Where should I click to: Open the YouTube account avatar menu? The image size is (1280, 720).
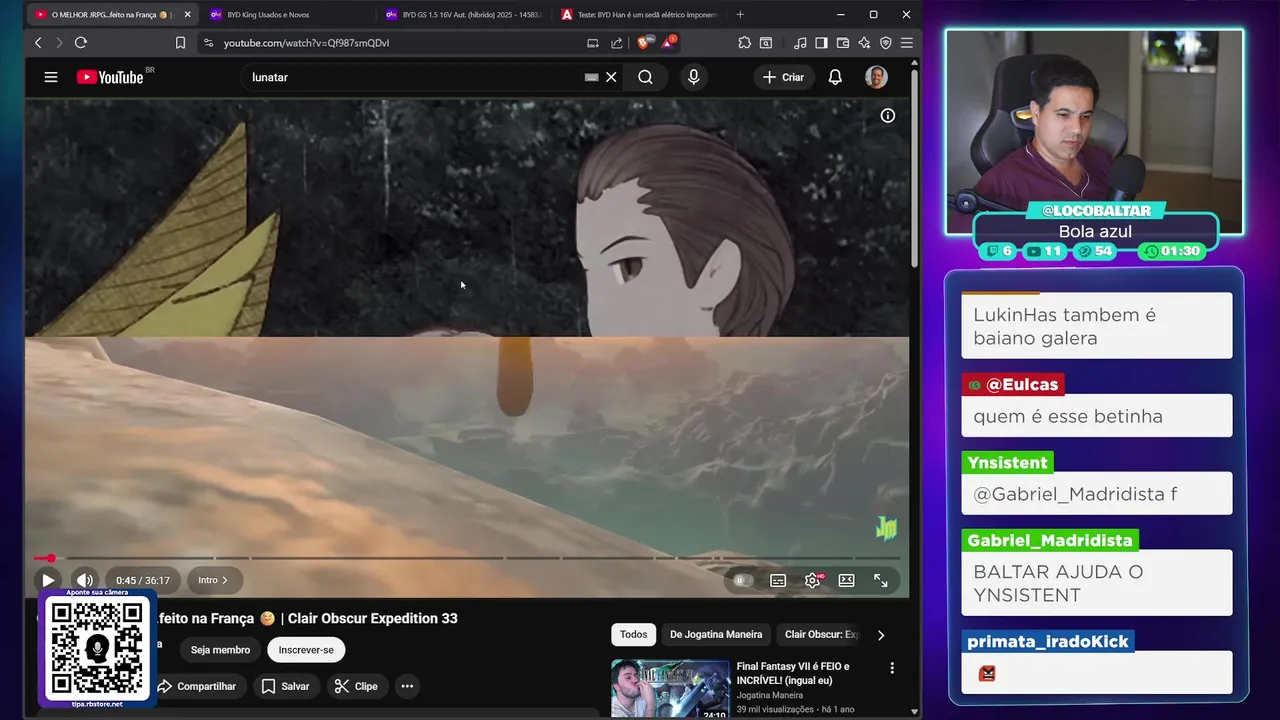876,77
